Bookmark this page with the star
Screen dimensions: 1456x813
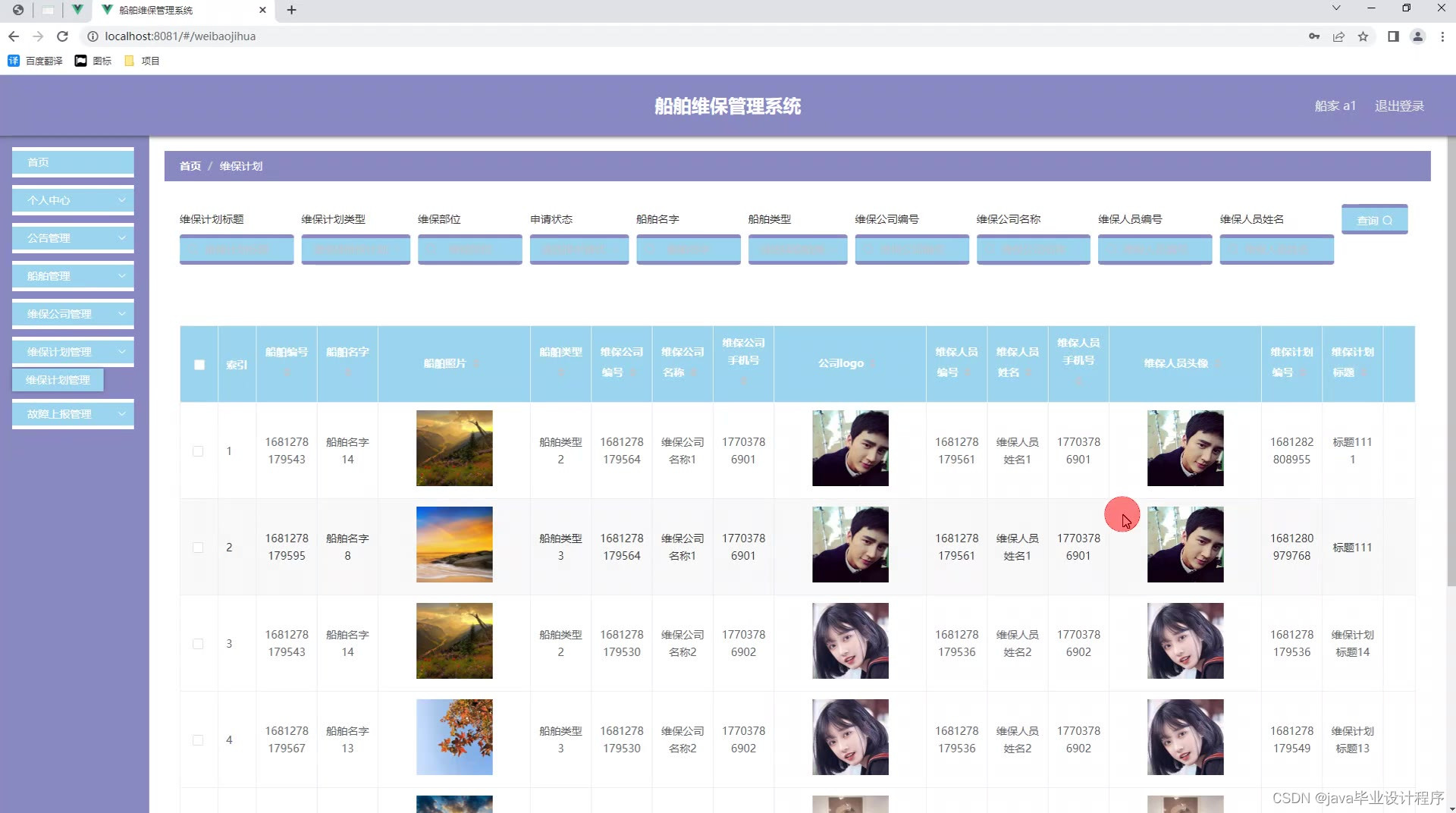(x=1363, y=36)
